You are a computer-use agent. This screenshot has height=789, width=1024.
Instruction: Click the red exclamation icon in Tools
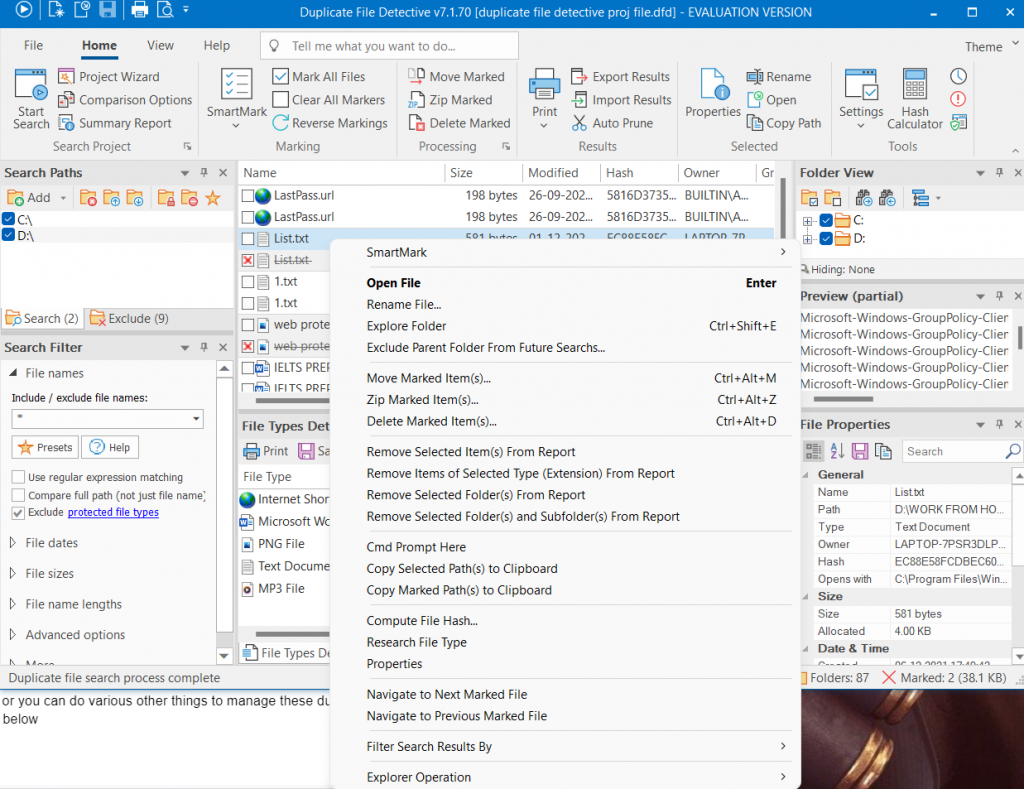[x=958, y=99]
